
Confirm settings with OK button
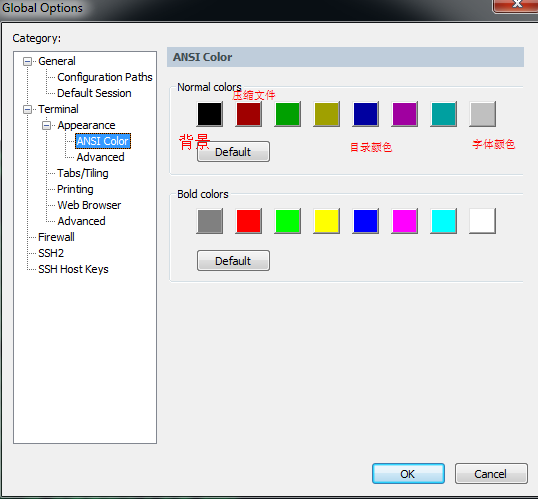coord(408,474)
